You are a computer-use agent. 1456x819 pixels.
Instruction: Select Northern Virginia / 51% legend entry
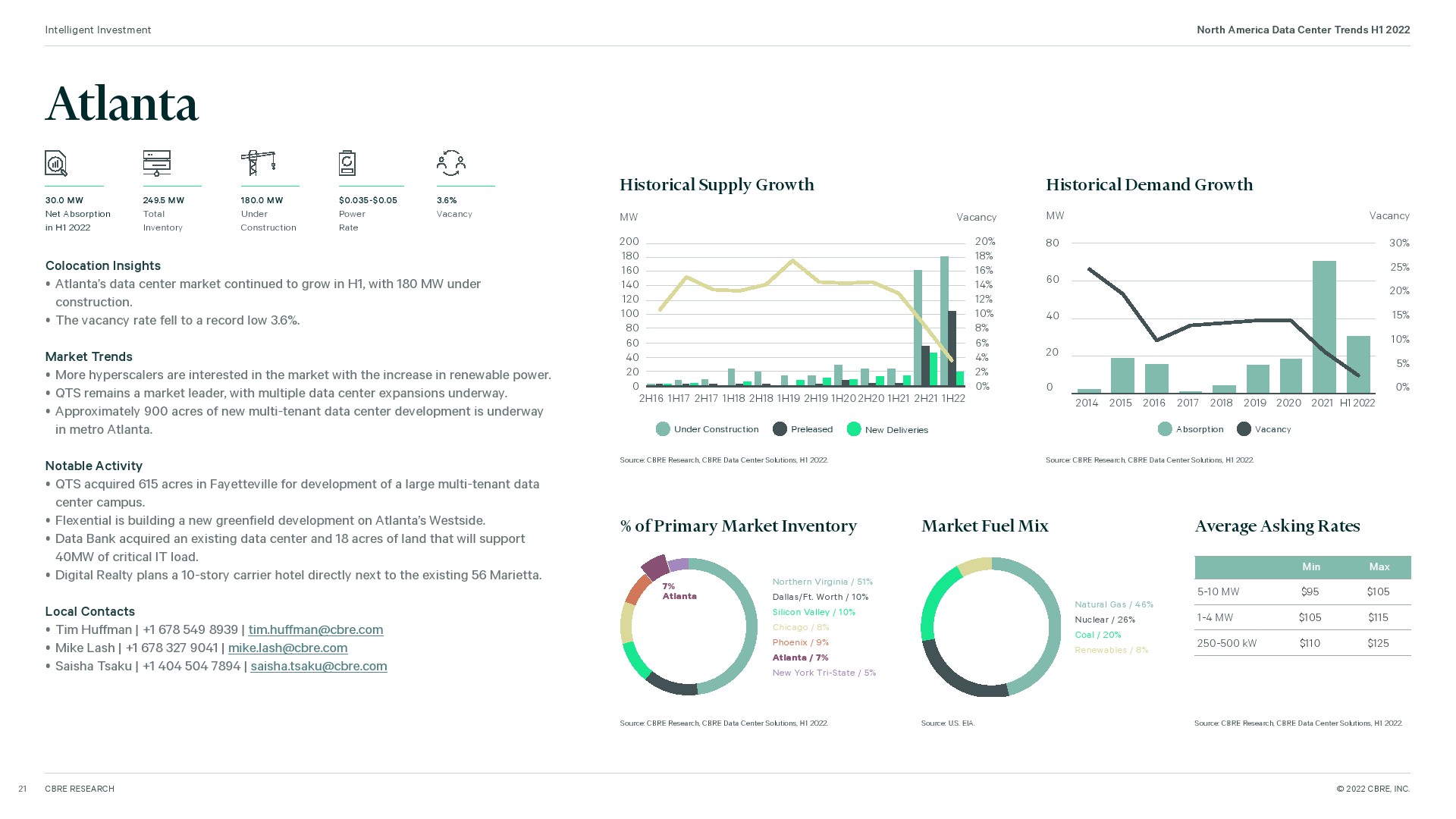tap(822, 582)
